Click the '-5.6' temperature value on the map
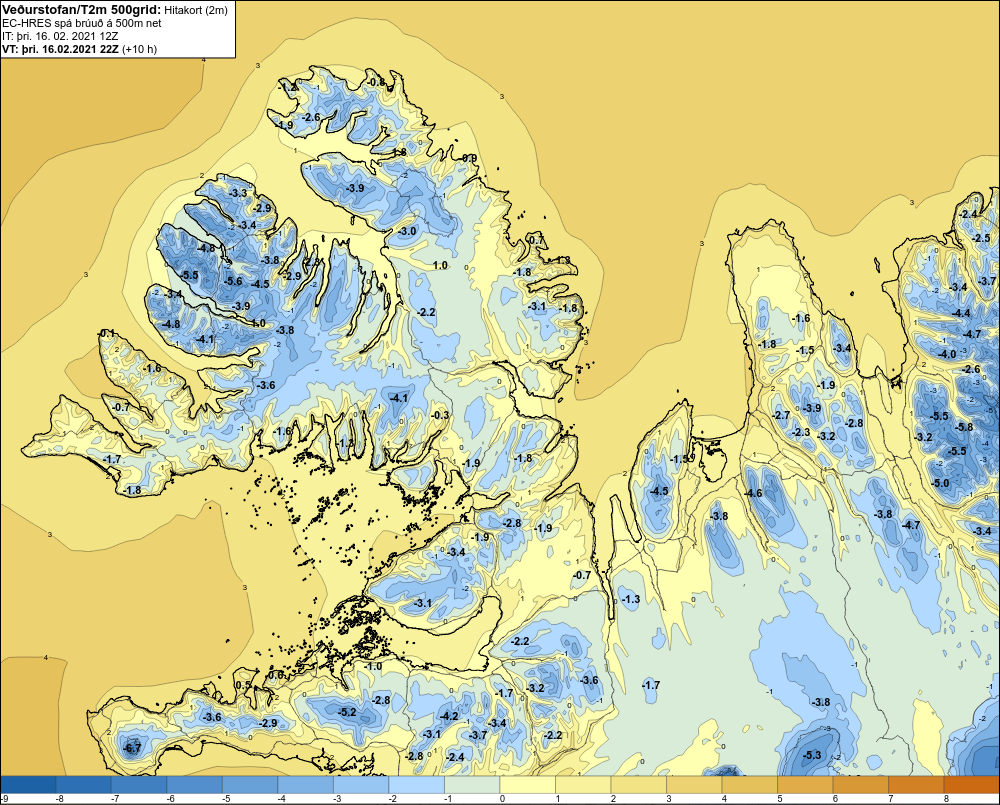1000x805 pixels. click(x=234, y=281)
